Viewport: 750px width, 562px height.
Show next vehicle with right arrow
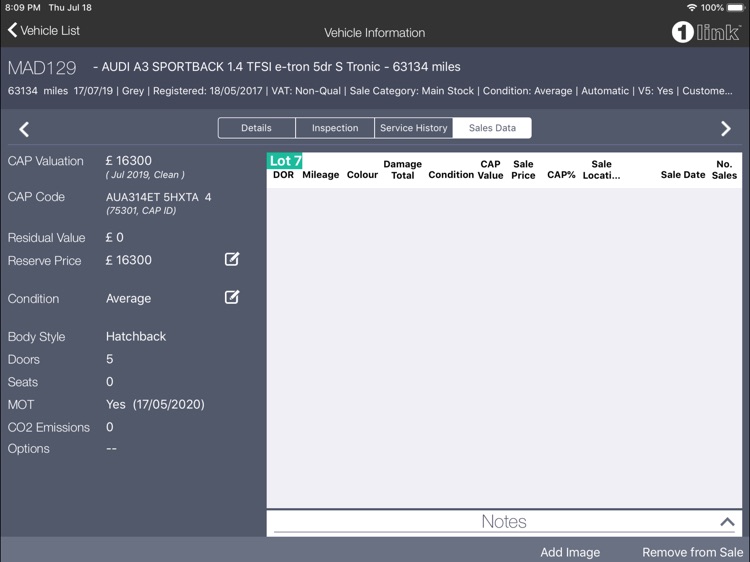[726, 128]
